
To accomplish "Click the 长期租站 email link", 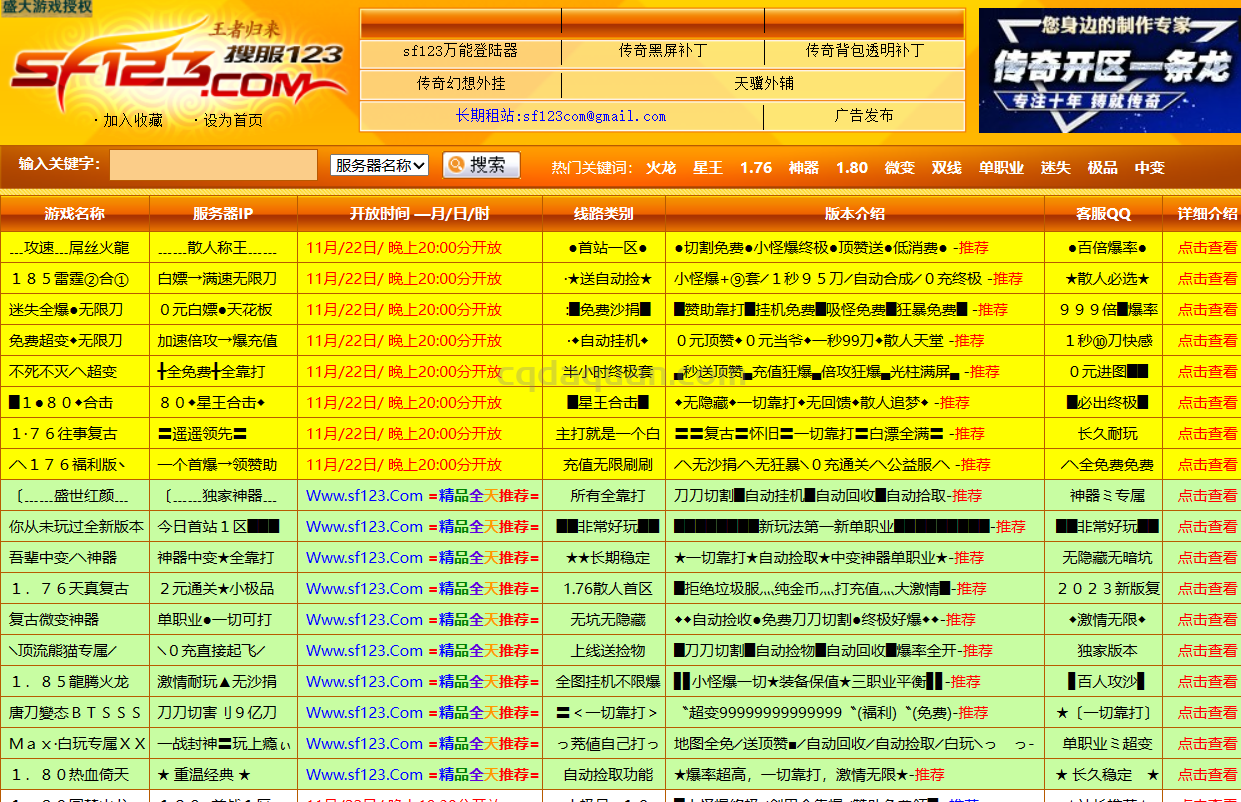I will point(561,116).
